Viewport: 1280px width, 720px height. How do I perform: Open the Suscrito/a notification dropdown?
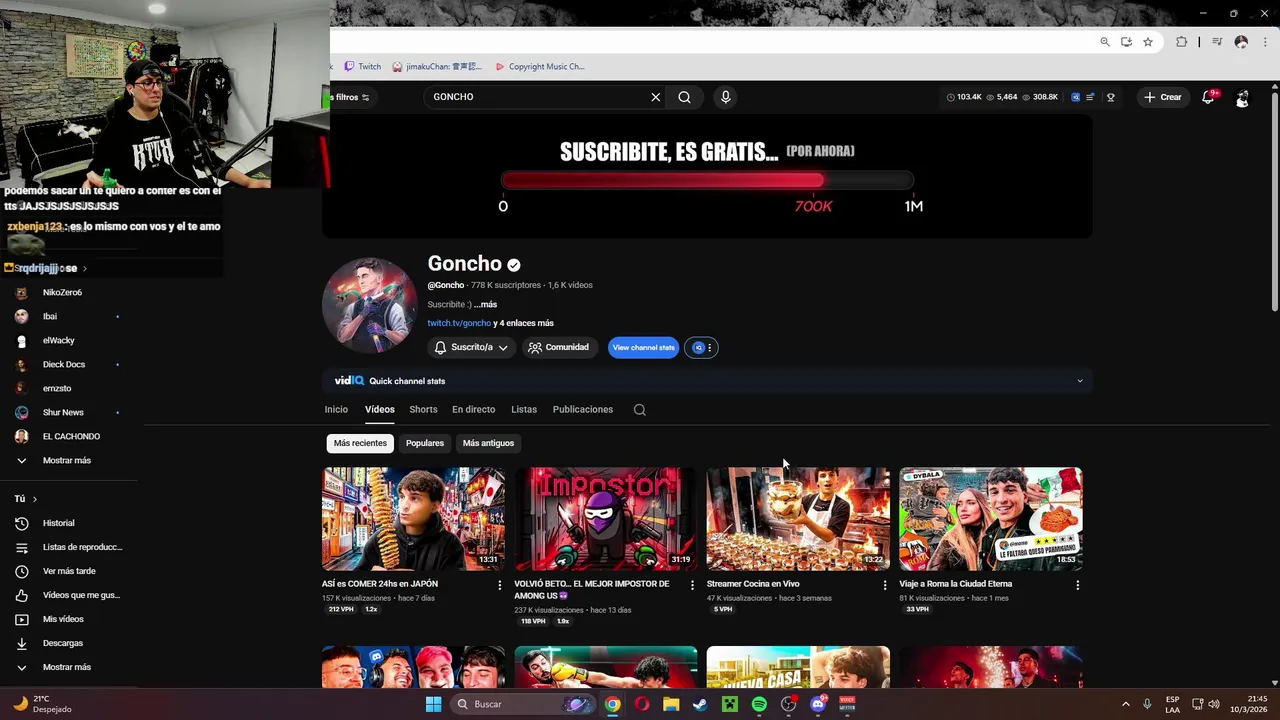pyautogui.click(x=470, y=347)
